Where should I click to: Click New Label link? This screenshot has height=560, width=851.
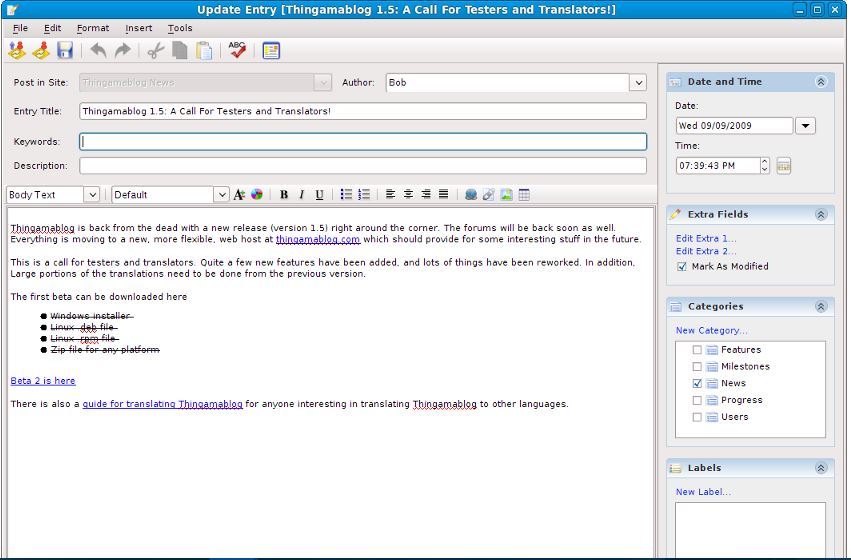[703, 492]
